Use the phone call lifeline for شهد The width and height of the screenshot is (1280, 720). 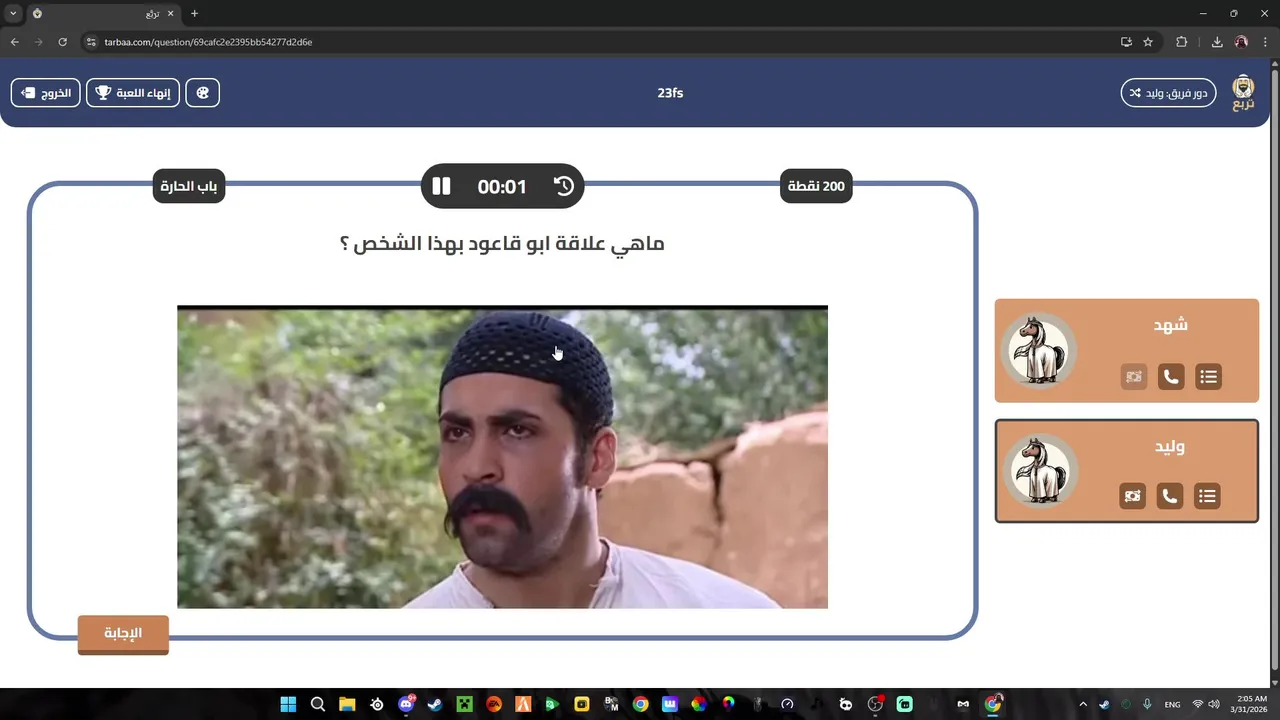point(1171,377)
